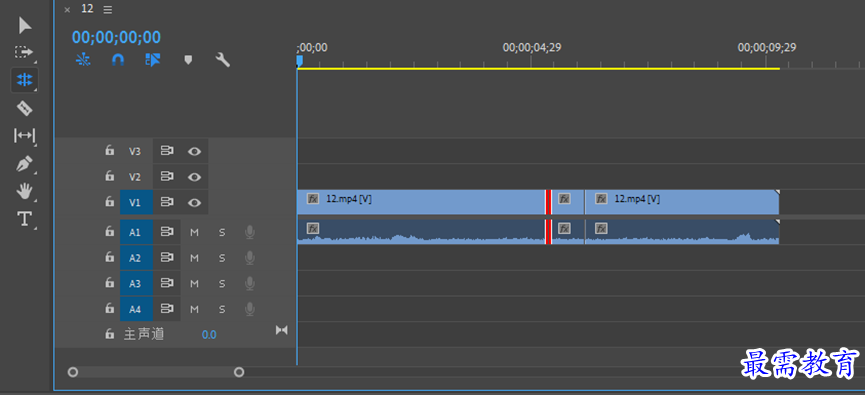
Task: Toggle A1 track targeting
Action: tap(136, 232)
